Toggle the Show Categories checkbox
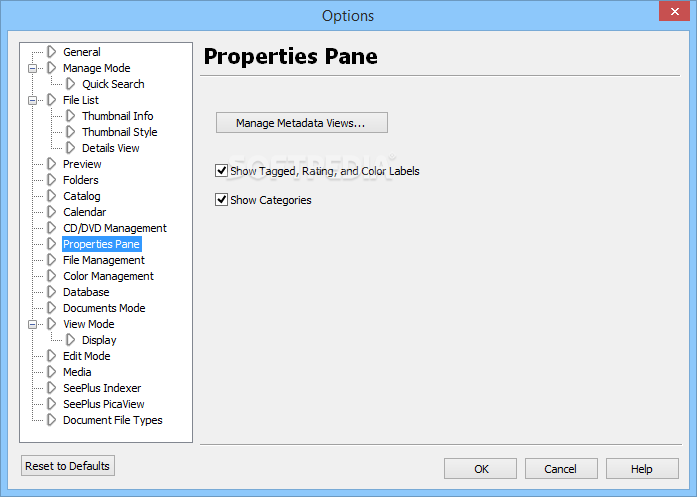 pos(221,200)
